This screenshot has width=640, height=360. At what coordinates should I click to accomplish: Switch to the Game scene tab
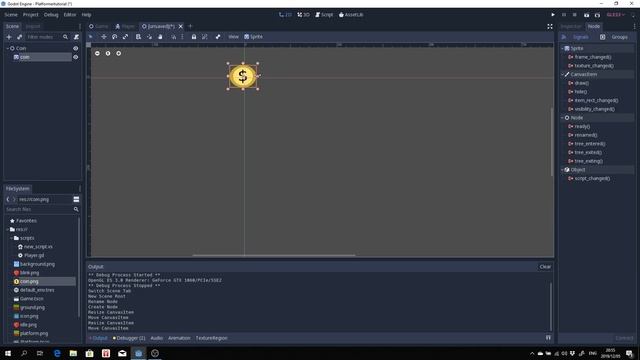click(99, 26)
